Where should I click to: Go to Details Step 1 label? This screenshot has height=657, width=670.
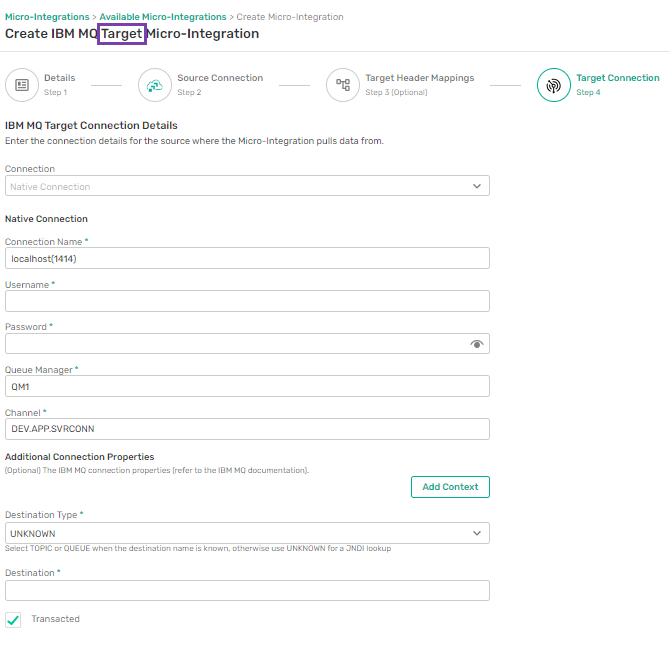[x=60, y=85]
